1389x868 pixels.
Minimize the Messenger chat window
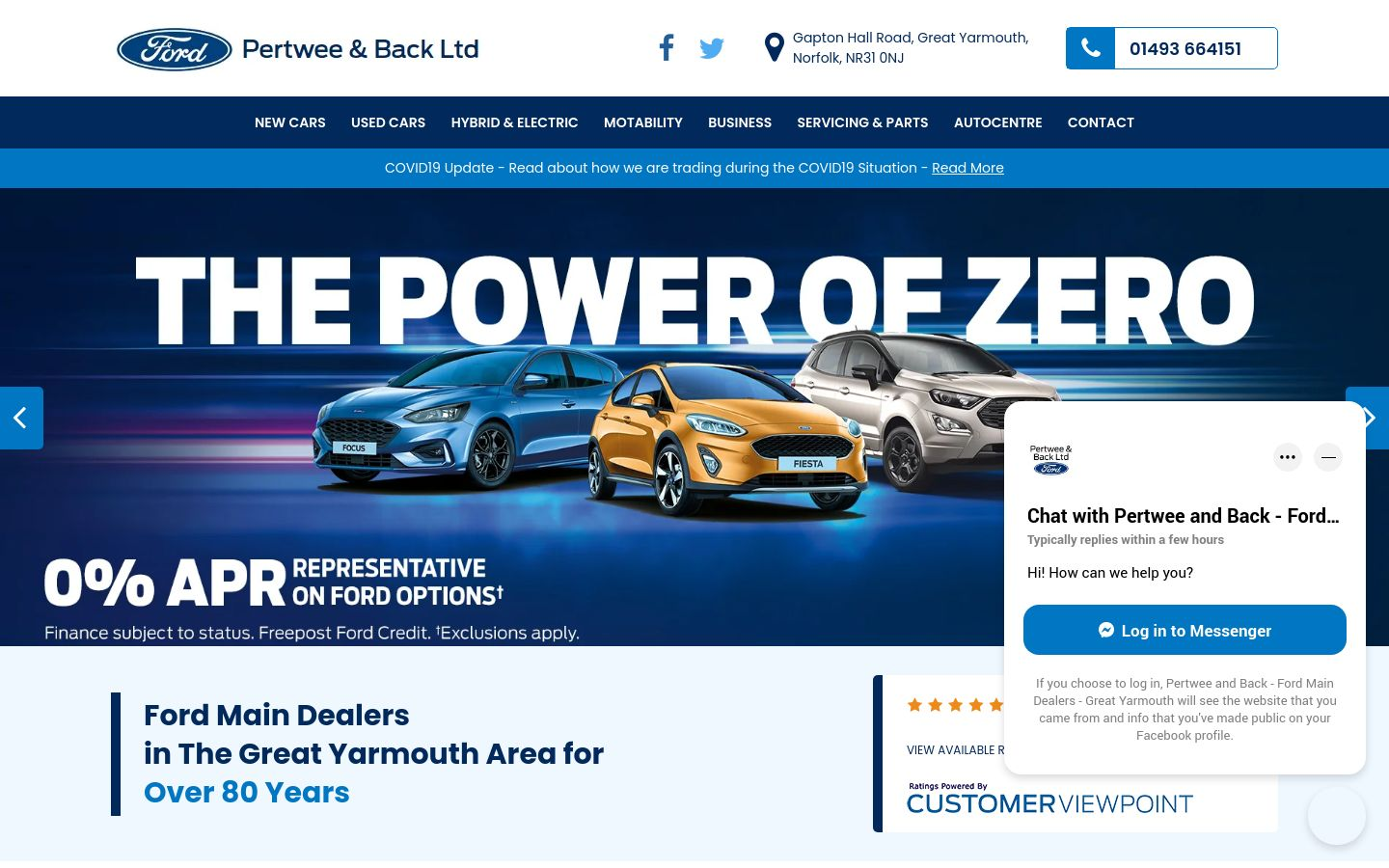pos(1328,457)
